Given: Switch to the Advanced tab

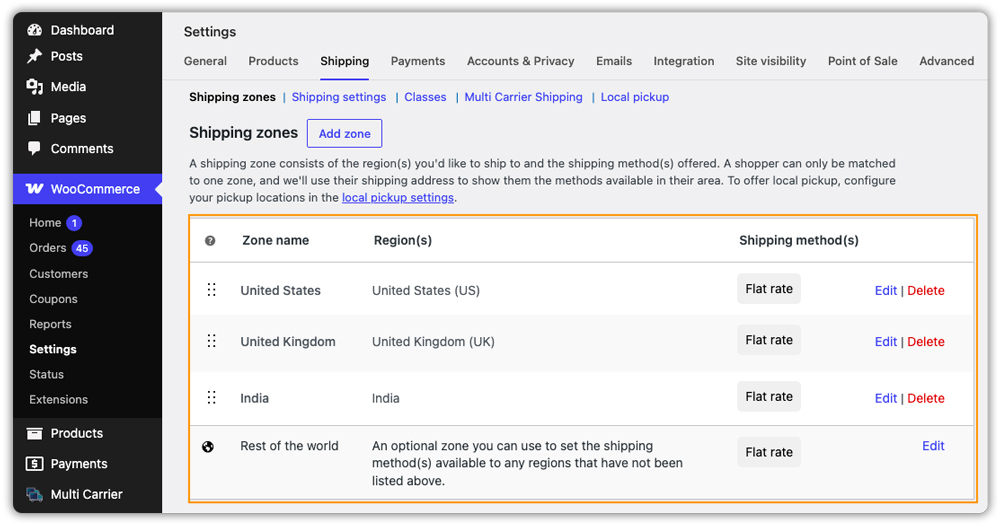Looking at the screenshot, I should [946, 61].
